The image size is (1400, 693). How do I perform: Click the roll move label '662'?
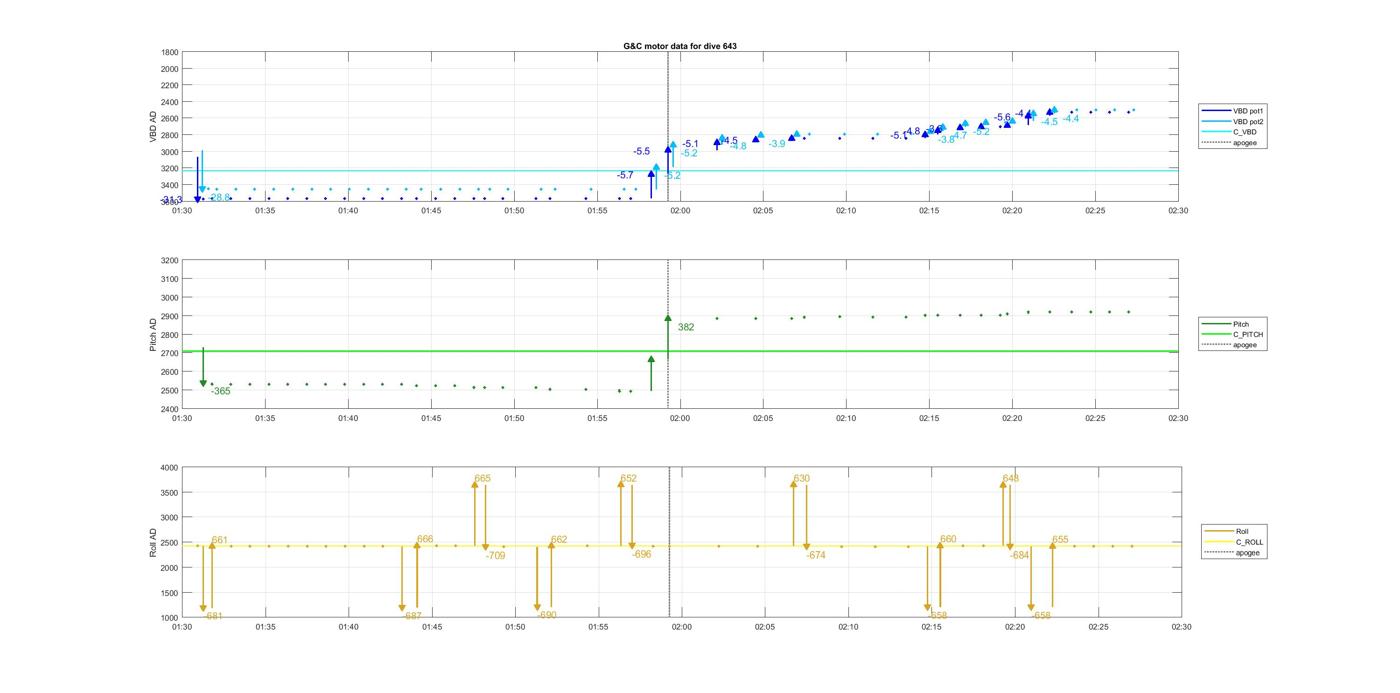[x=559, y=539]
